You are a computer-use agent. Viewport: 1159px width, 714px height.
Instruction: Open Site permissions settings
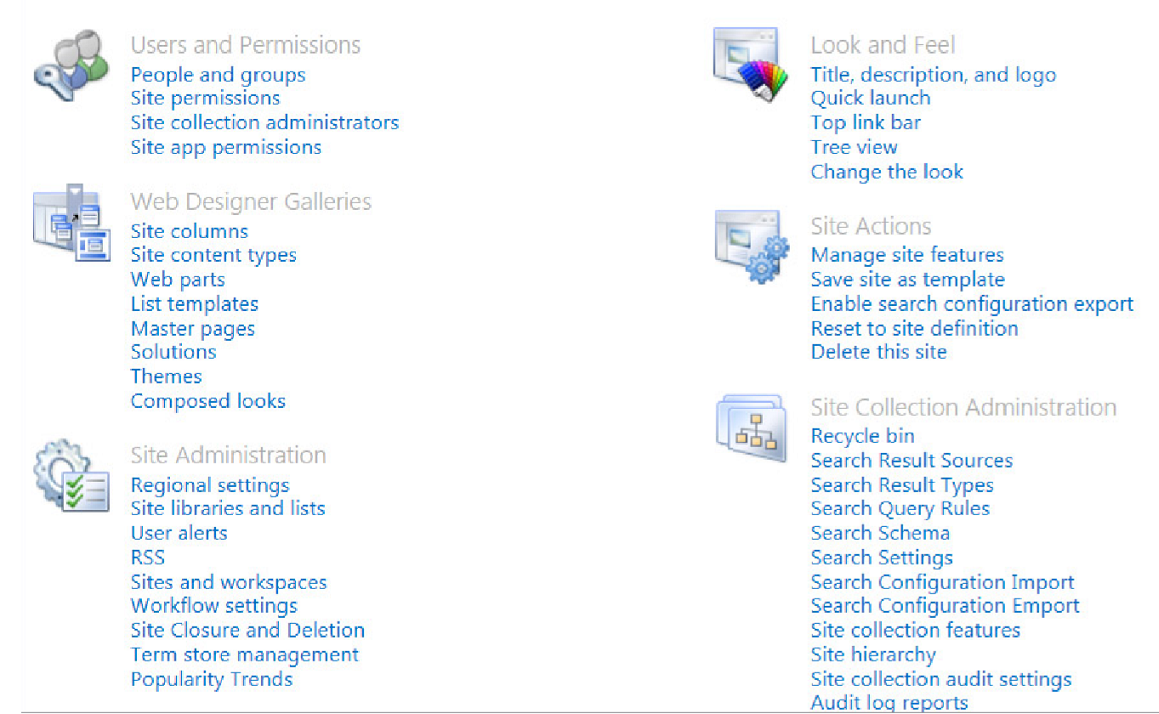tap(205, 98)
